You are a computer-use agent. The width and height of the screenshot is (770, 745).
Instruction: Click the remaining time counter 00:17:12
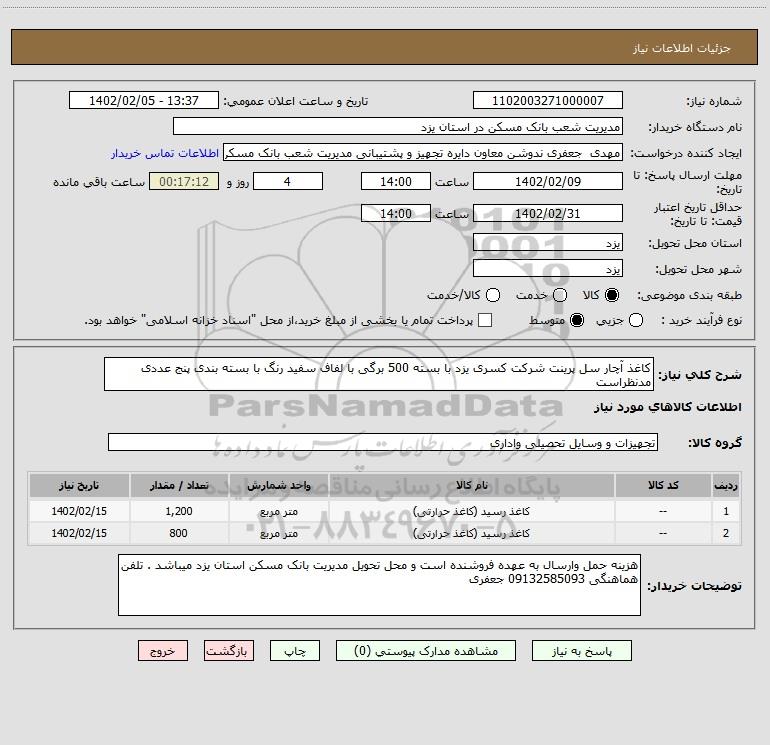click(x=184, y=182)
